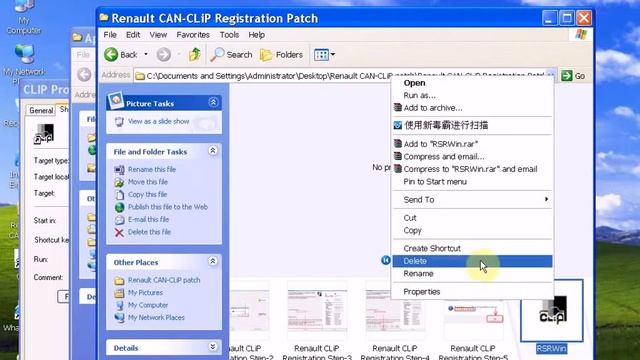Switch to General tab in CLIP Properties

(x=41, y=110)
